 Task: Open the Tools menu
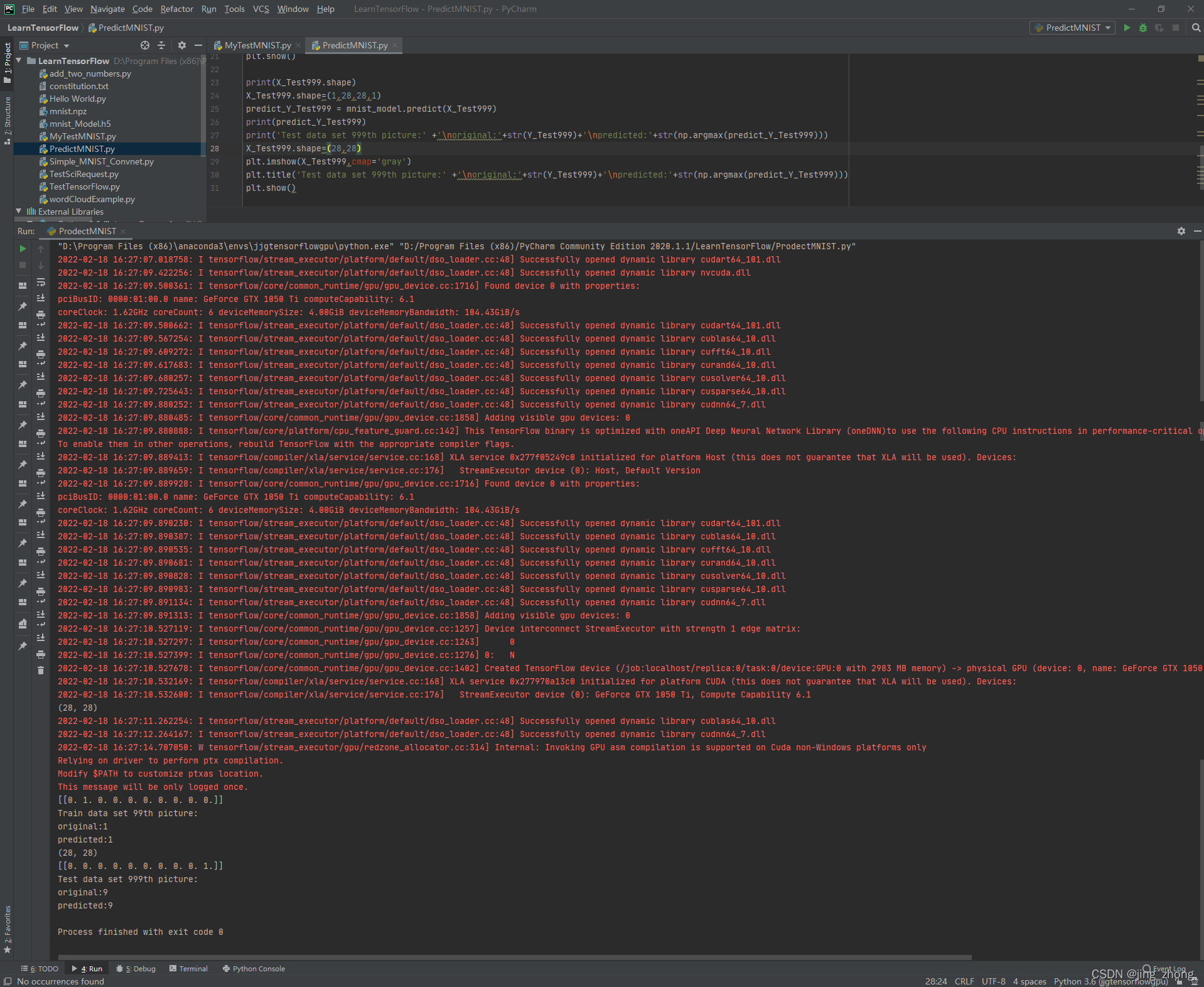coord(235,9)
